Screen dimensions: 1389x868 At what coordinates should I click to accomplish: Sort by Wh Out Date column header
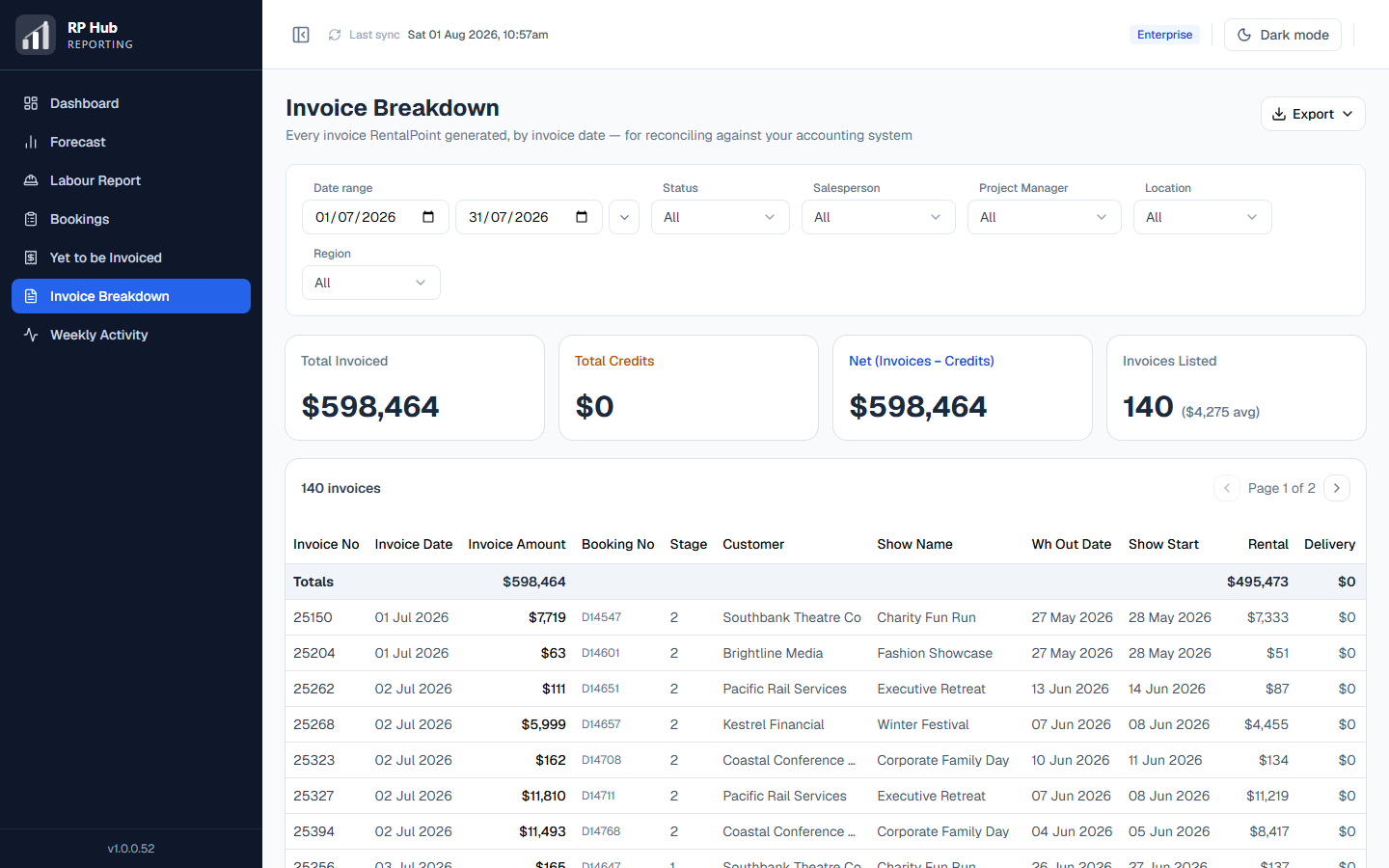pos(1072,544)
